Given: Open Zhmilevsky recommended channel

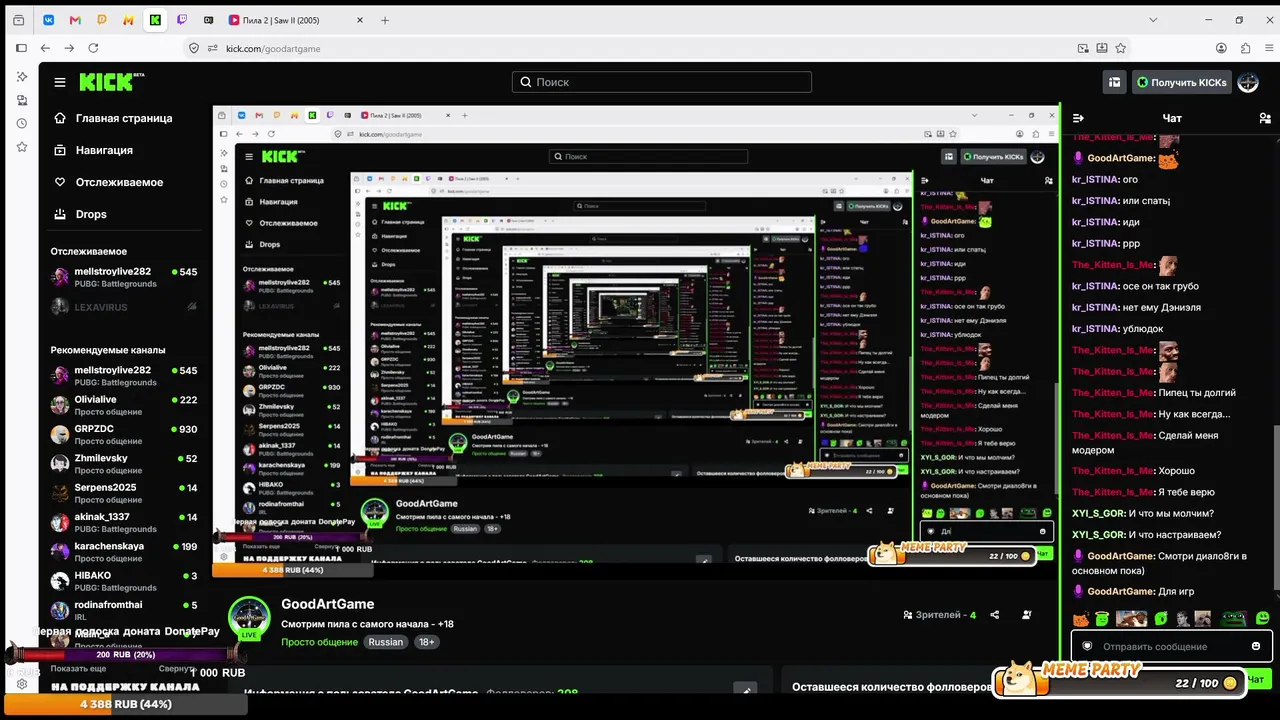Looking at the screenshot, I should pyautogui.click(x=124, y=464).
